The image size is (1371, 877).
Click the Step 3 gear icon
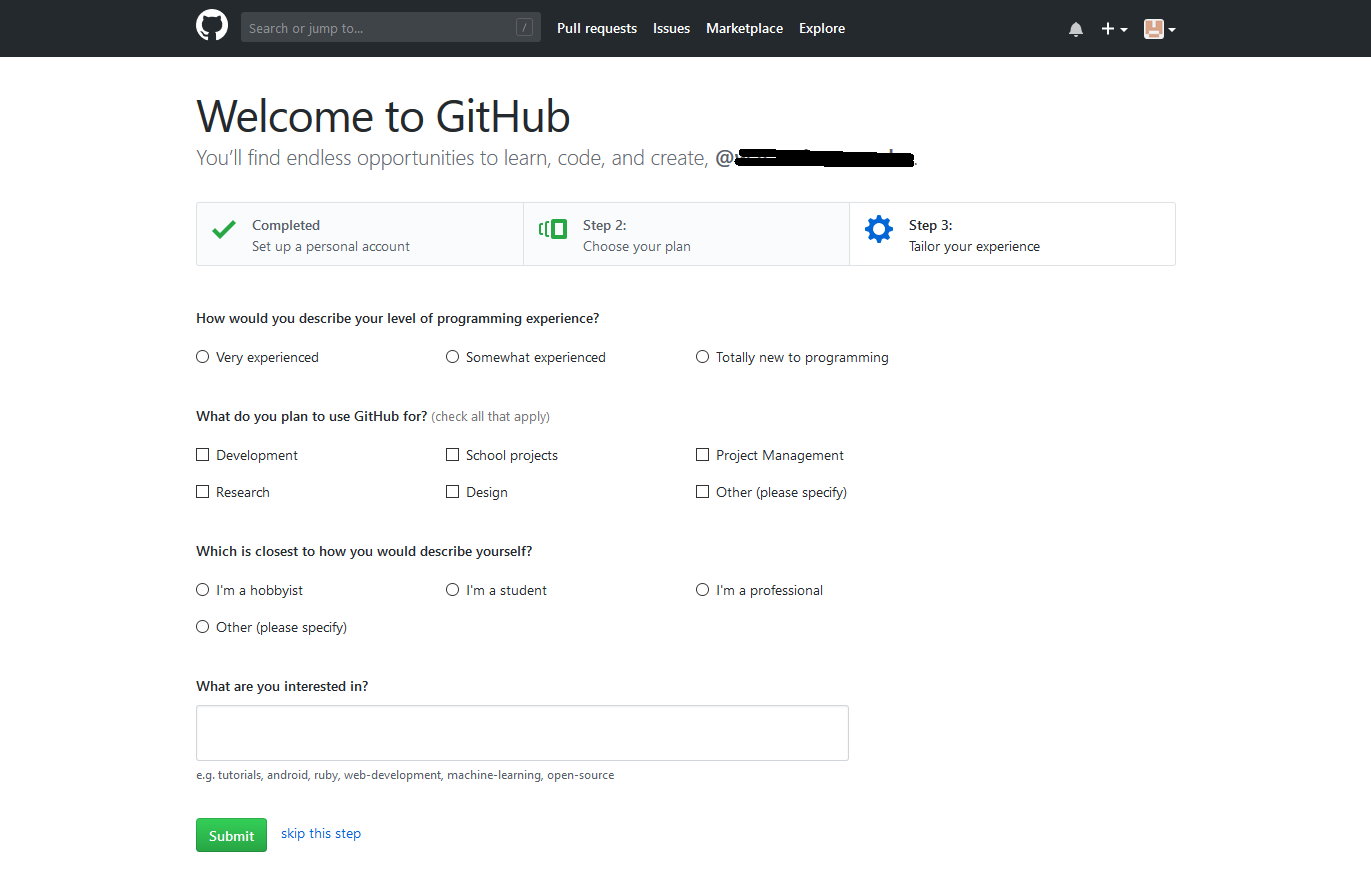[879, 229]
